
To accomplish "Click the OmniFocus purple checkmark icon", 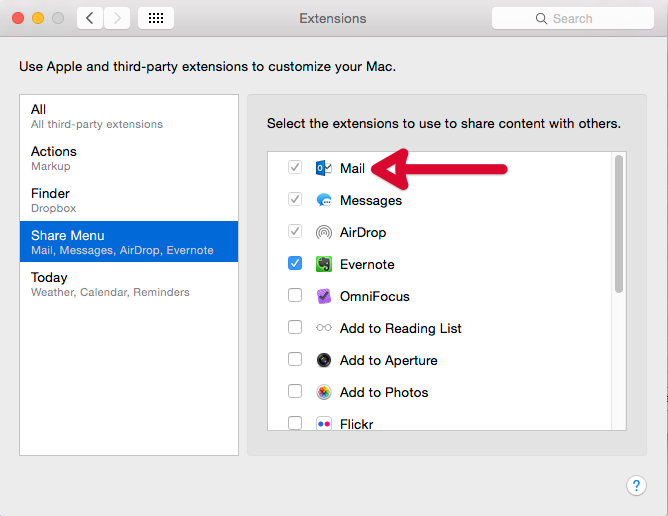I will tap(324, 296).
